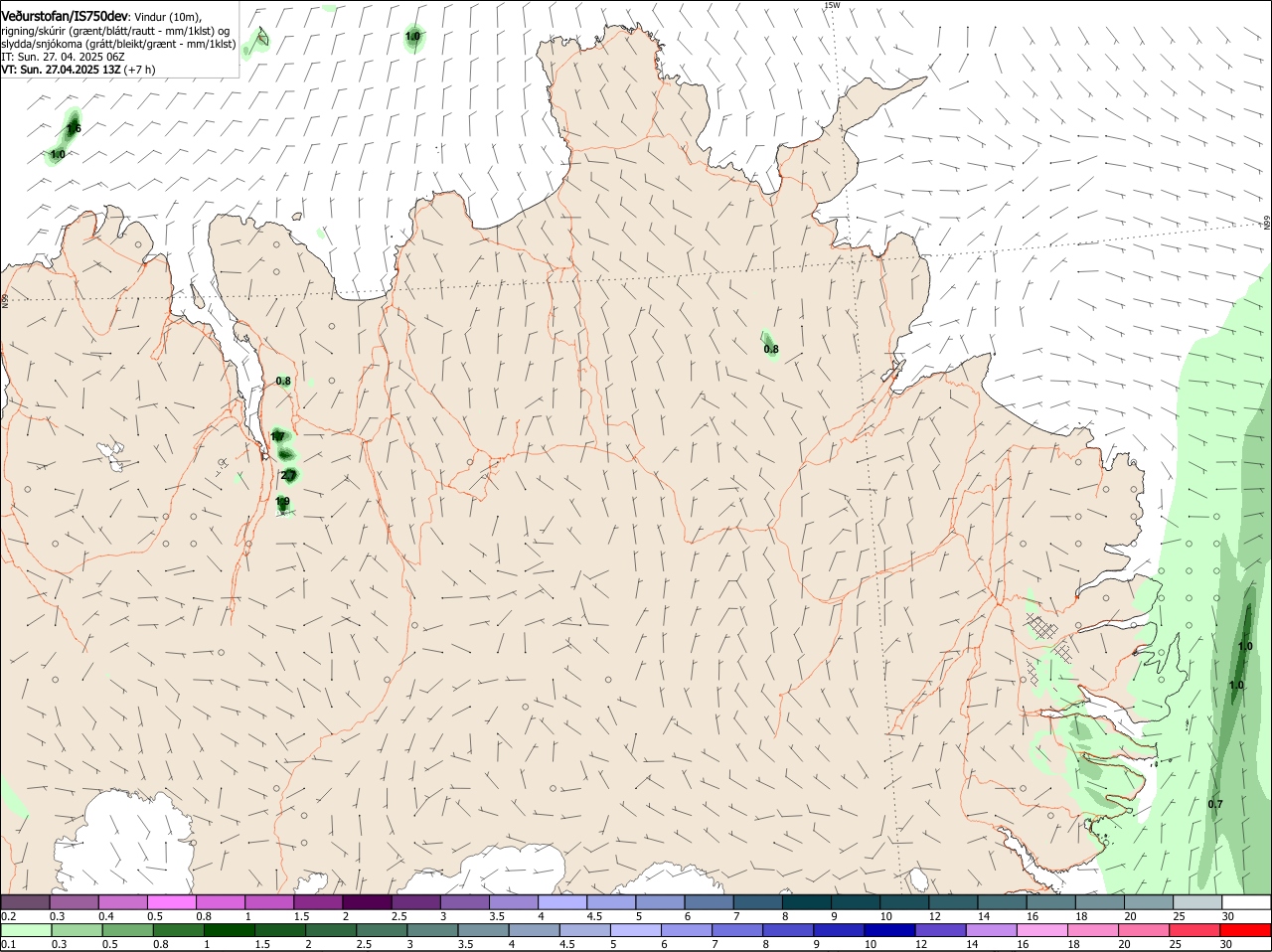The width and height of the screenshot is (1272, 952).
Task: Pick the bright pink swatch in the snow legend
Action: tap(171, 902)
